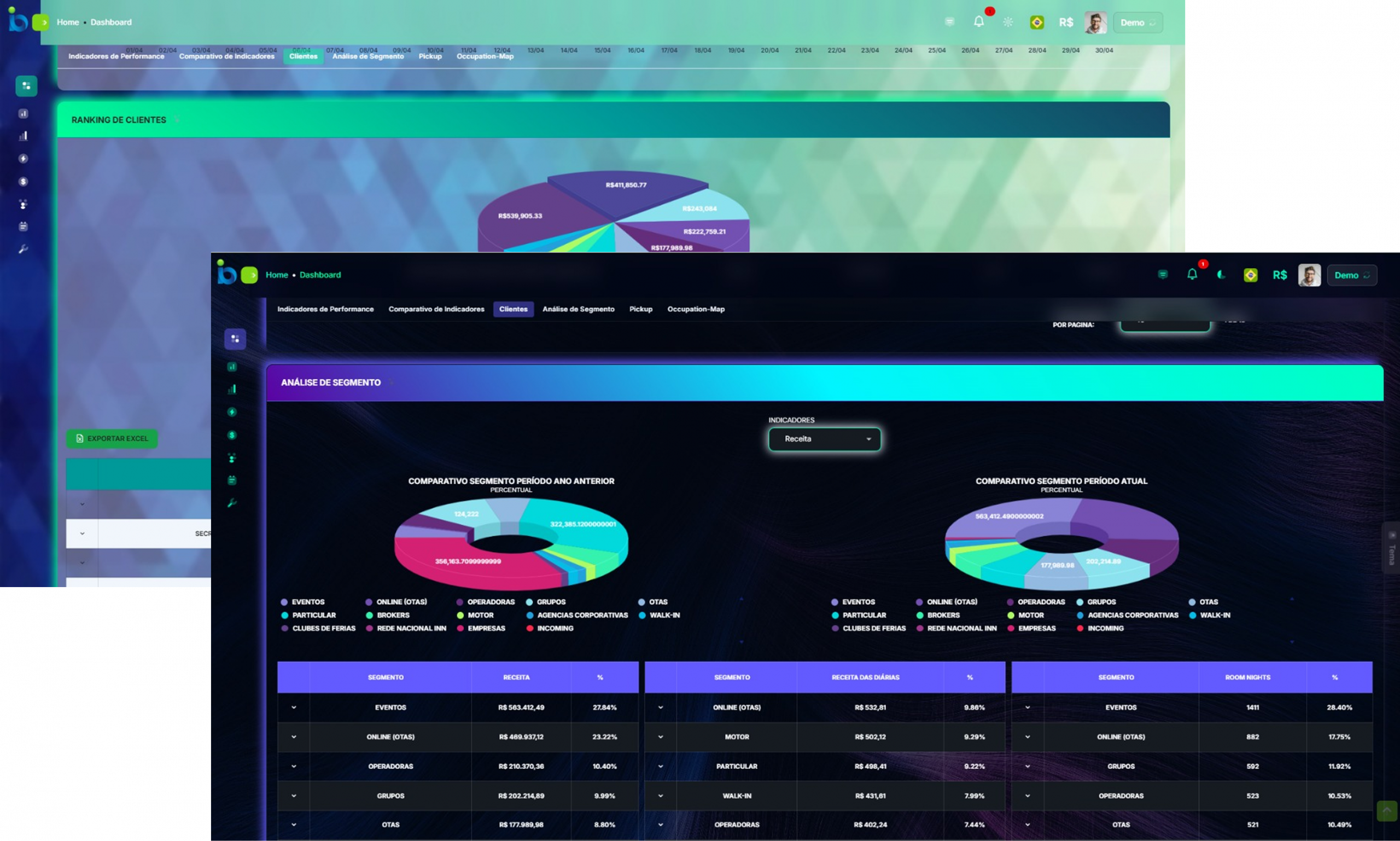Expand the MOTOR row in the Receita das Diárias table
The image size is (1400, 841).
[661, 736]
